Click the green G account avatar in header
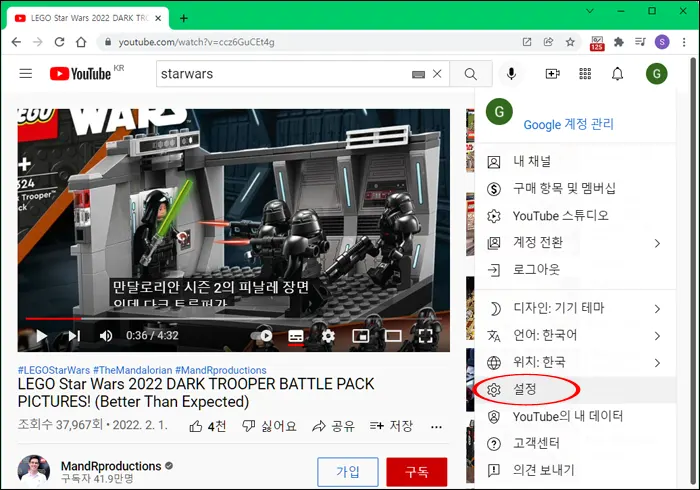The height and width of the screenshot is (490, 700). tap(657, 74)
